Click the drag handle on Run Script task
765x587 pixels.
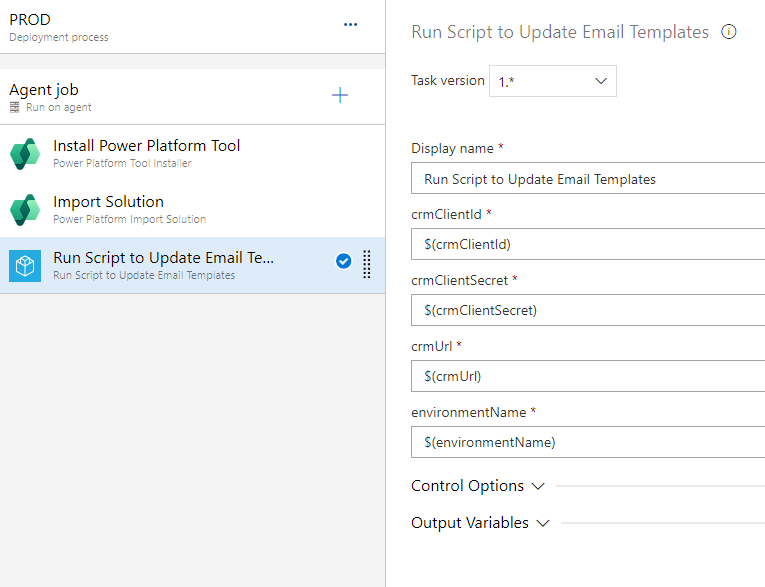367,263
